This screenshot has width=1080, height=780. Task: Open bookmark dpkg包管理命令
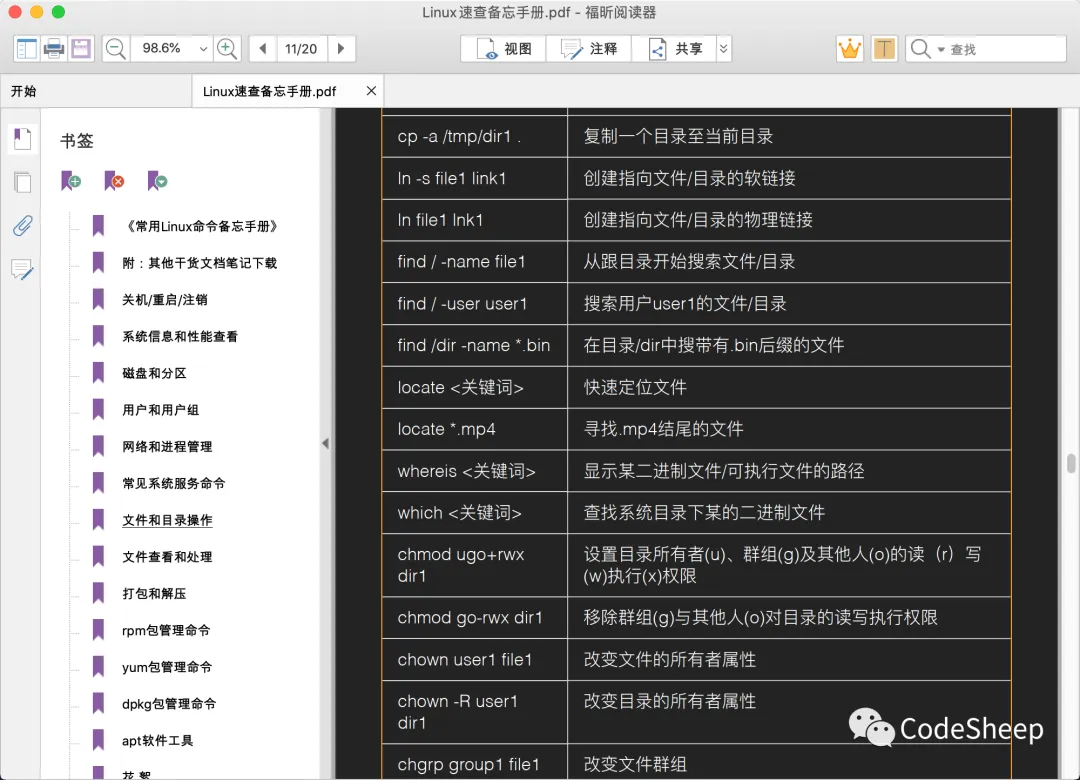point(169,704)
